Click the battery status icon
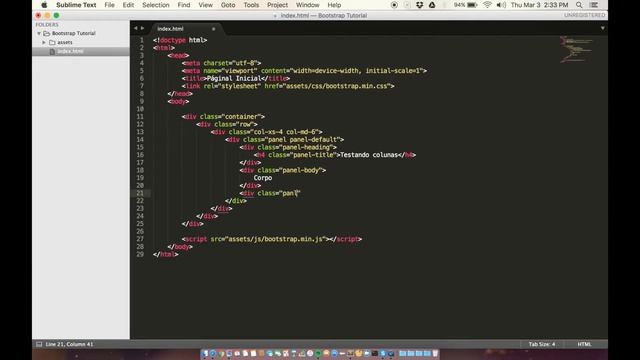Viewport: 640px width, 360px height. [472, 5]
